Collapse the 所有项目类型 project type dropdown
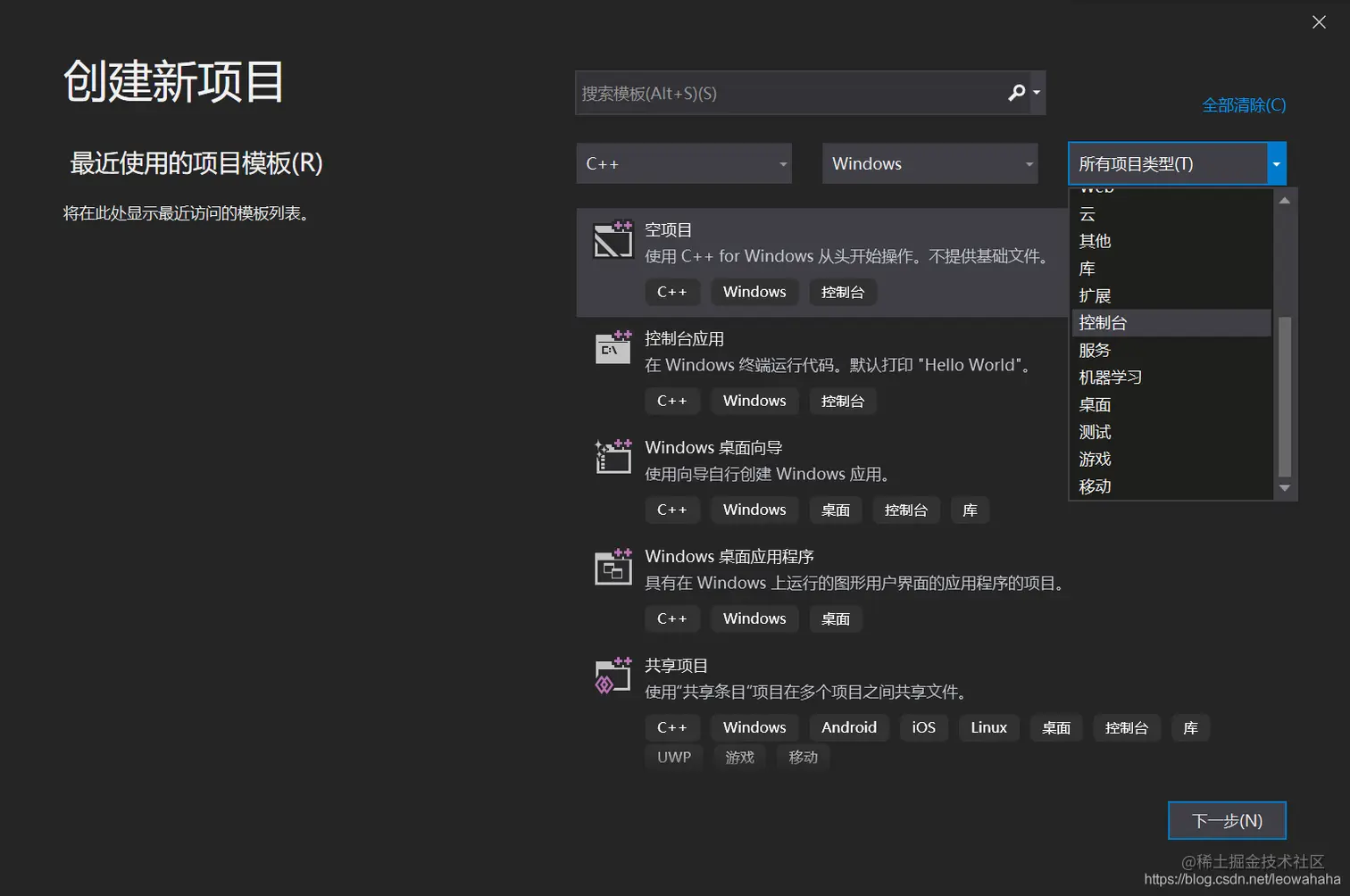Viewport: 1350px width, 896px height. point(1277,163)
